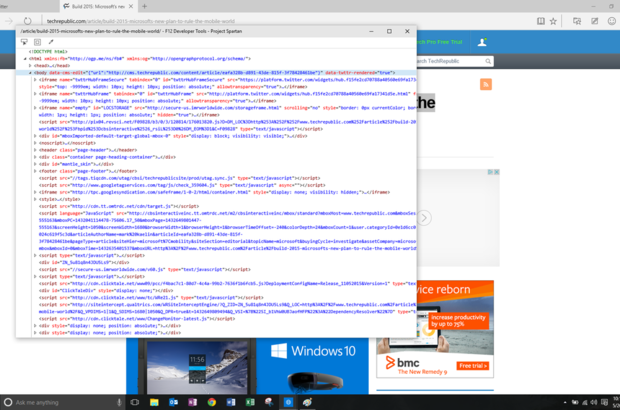Expand the footer page-footer node
The height and width of the screenshot is (410, 620).
pos(35,171)
